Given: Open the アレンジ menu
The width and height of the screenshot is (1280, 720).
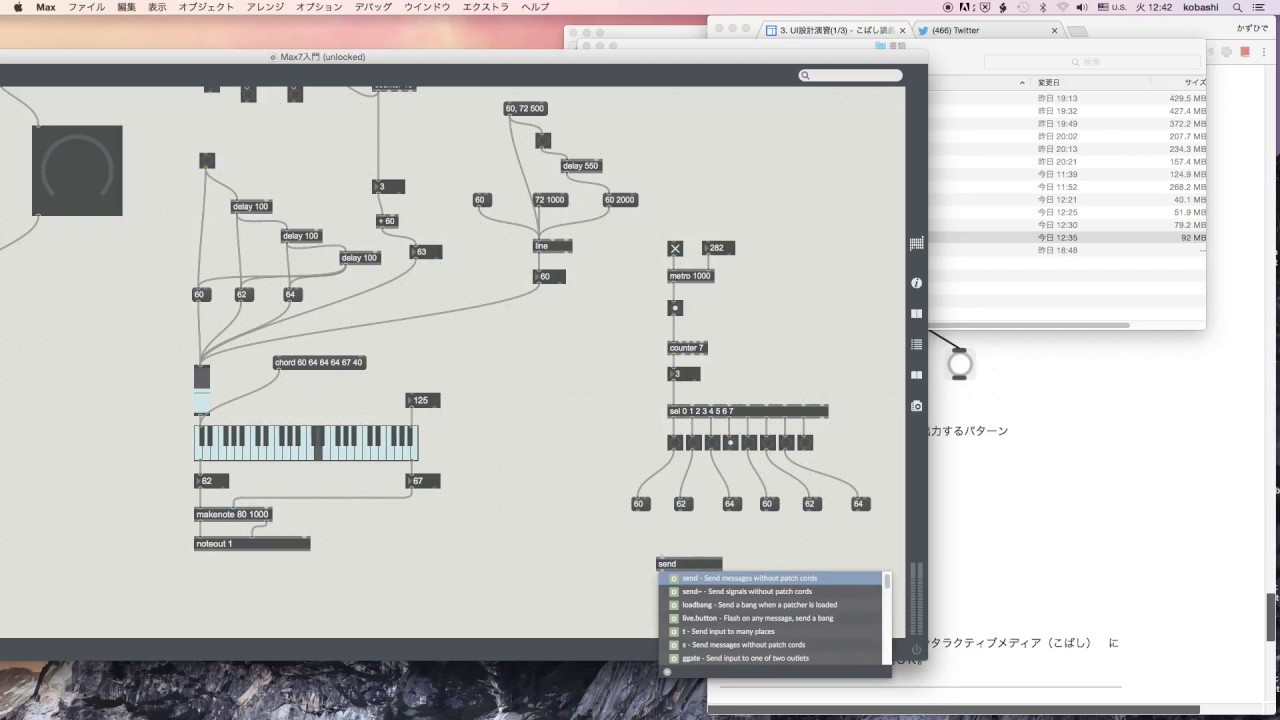Looking at the screenshot, I should tap(265, 7).
